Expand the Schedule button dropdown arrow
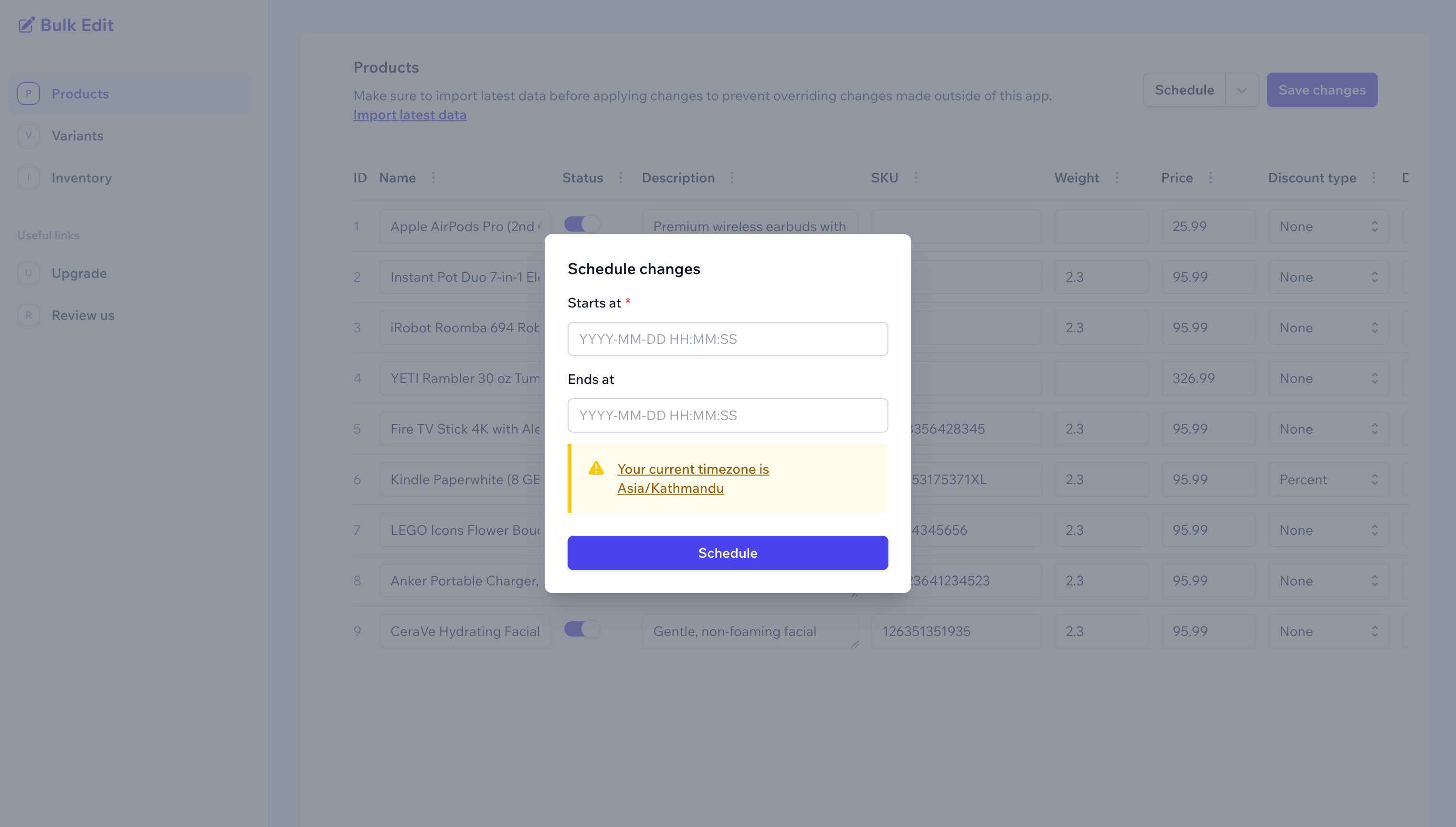The width and height of the screenshot is (1456, 827). pos(1242,90)
